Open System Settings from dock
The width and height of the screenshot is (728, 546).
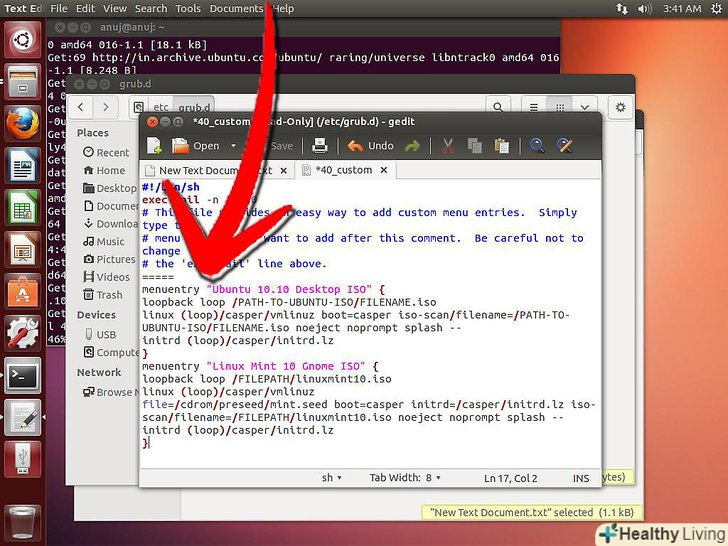(x=23, y=333)
